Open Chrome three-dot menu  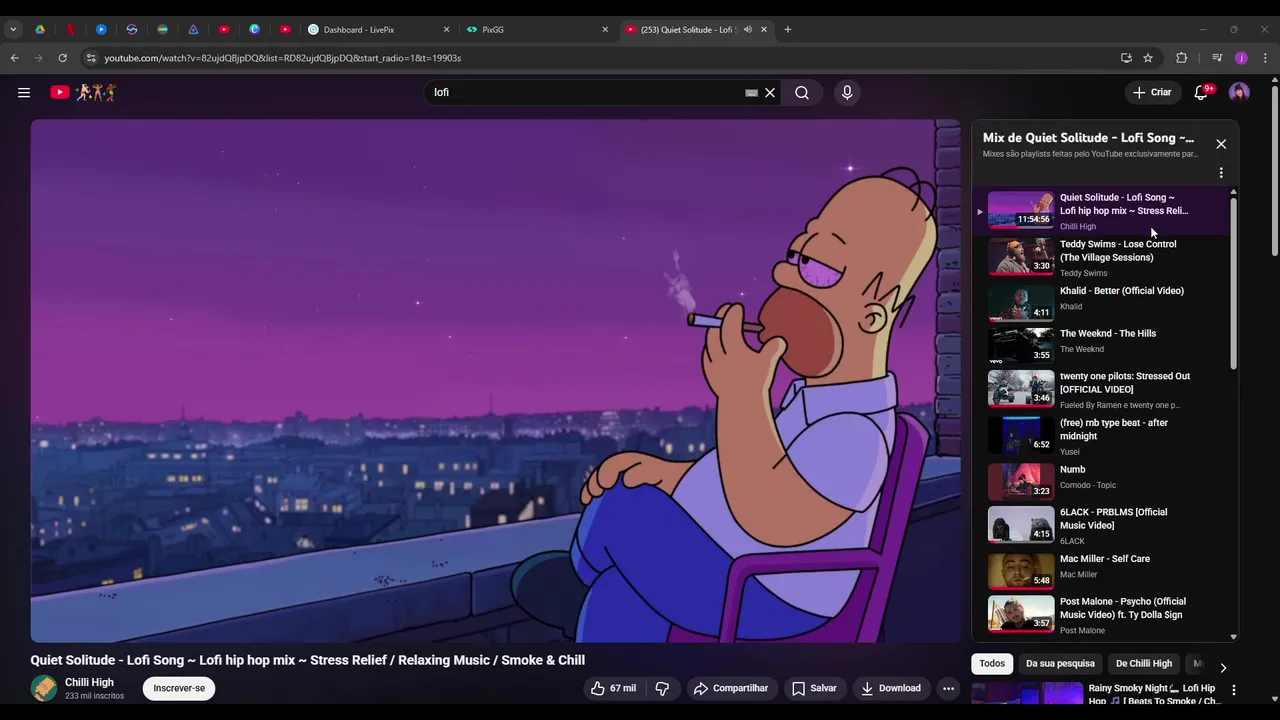point(1265,58)
